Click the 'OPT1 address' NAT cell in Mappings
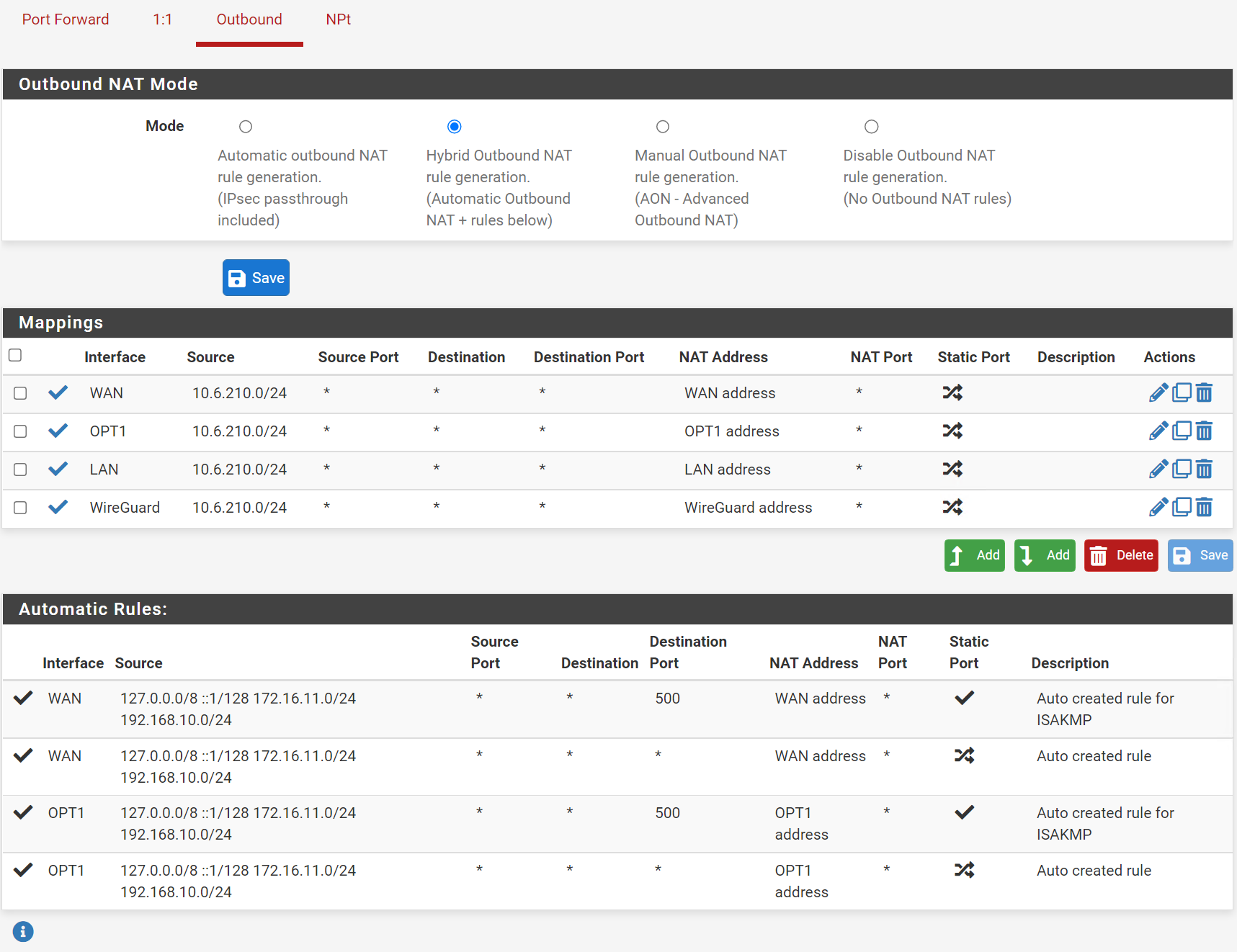 pyautogui.click(x=732, y=431)
